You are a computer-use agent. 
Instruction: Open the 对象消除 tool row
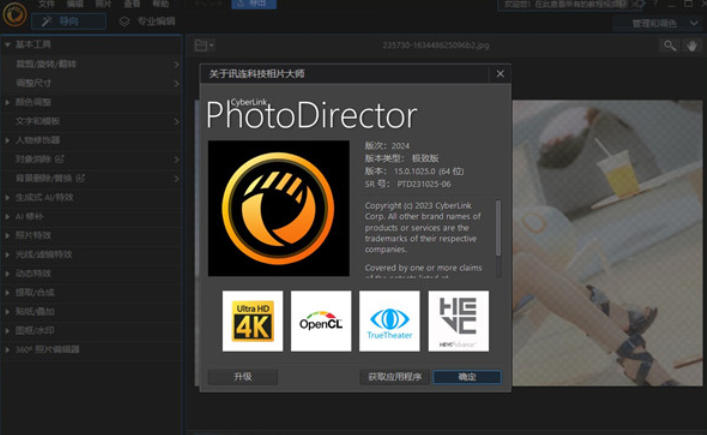coord(92,159)
